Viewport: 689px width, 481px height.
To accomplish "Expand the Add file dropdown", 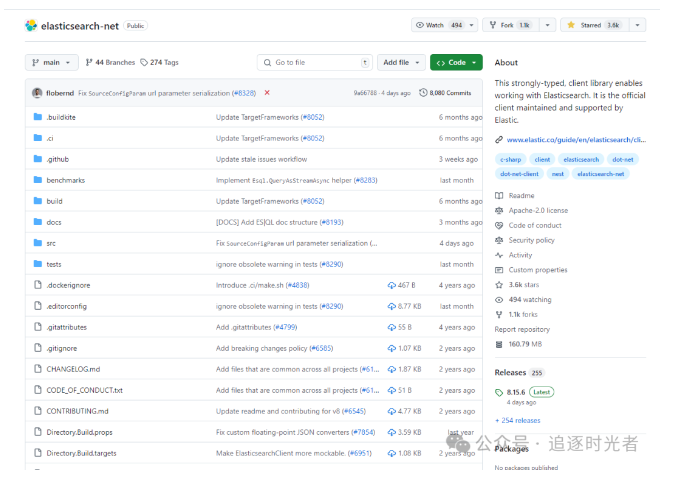I will [401, 62].
